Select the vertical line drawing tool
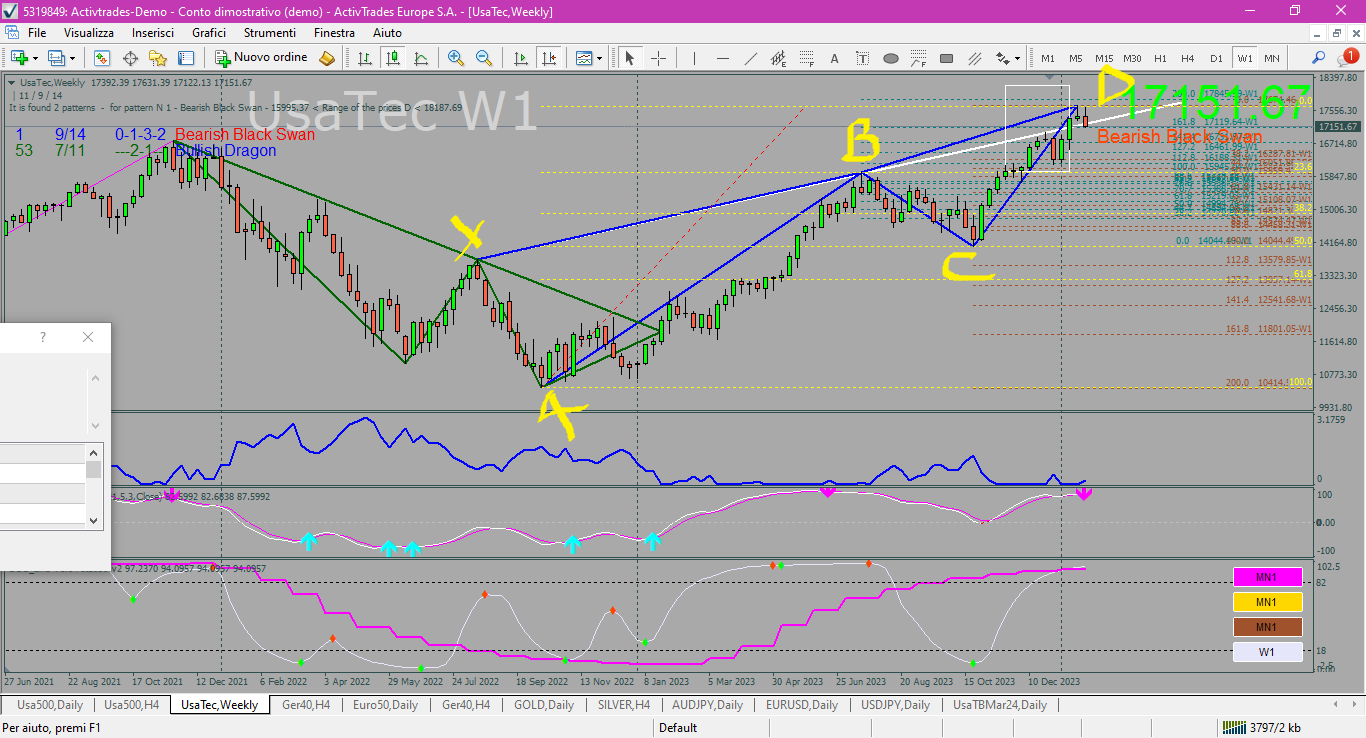Image resolution: width=1366 pixels, height=738 pixels. click(x=694, y=58)
